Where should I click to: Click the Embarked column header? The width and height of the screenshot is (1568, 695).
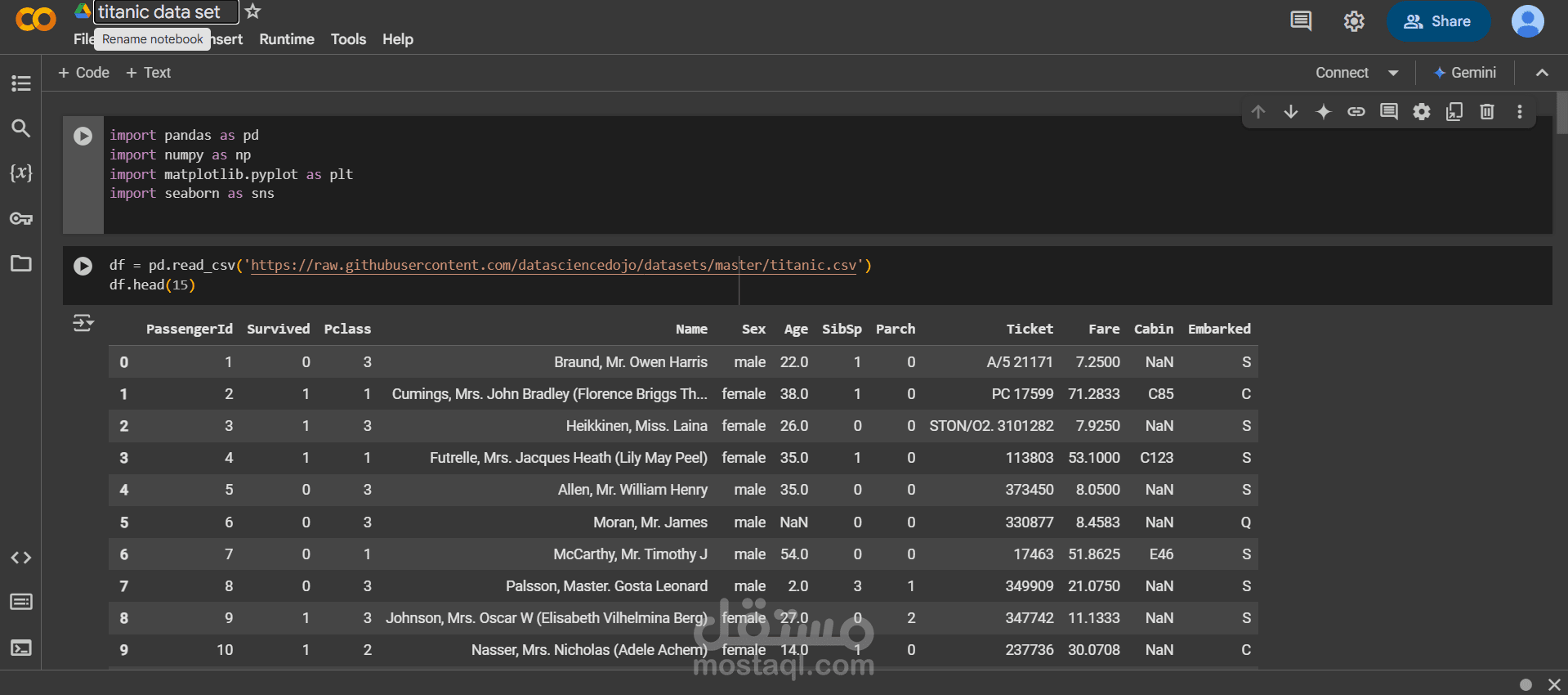[x=1219, y=329]
